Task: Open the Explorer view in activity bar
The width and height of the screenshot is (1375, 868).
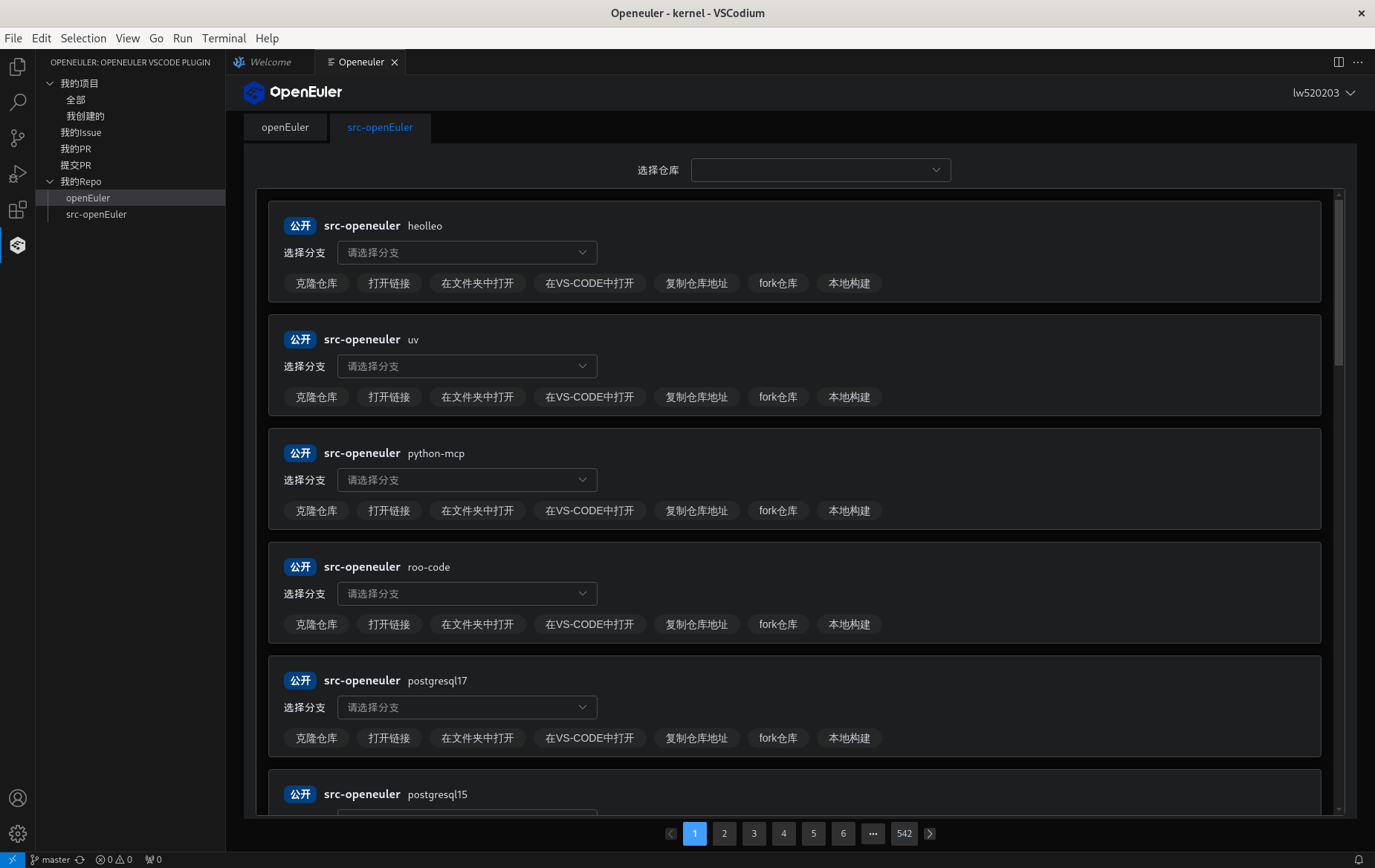Action: [18, 67]
